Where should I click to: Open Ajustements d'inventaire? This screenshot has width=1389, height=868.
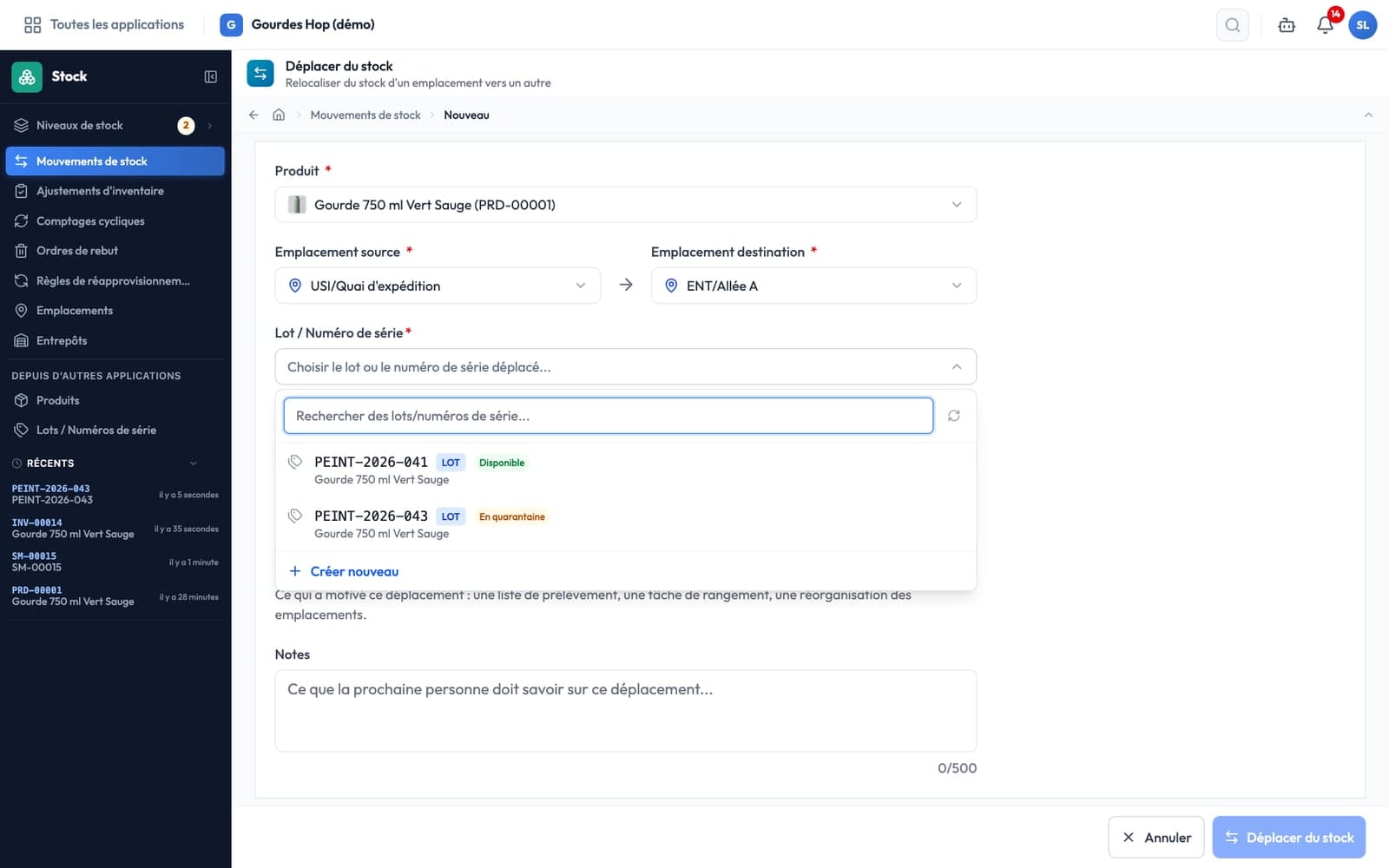point(115,191)
